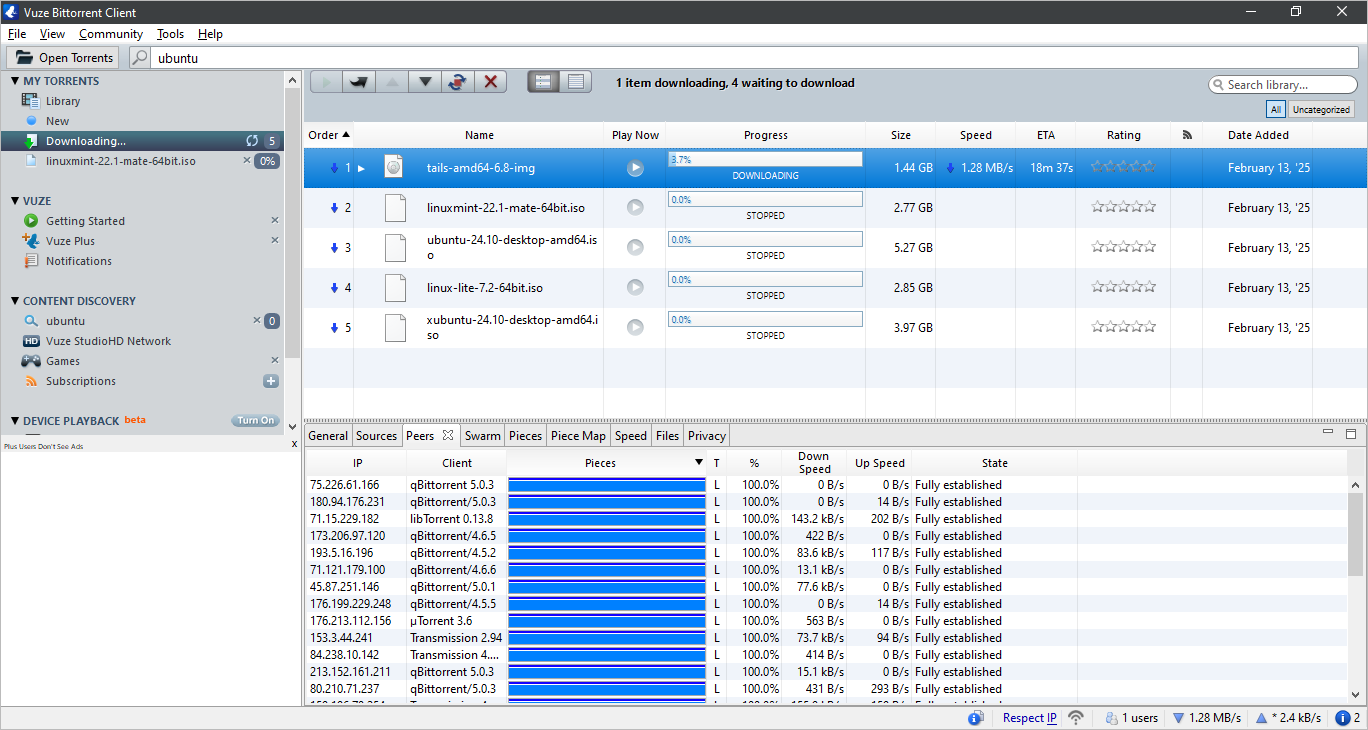Close linuxmint sidebar entry with X
Image resolution: width=1368 pixels, height=730 pixels.
(247, 160)
